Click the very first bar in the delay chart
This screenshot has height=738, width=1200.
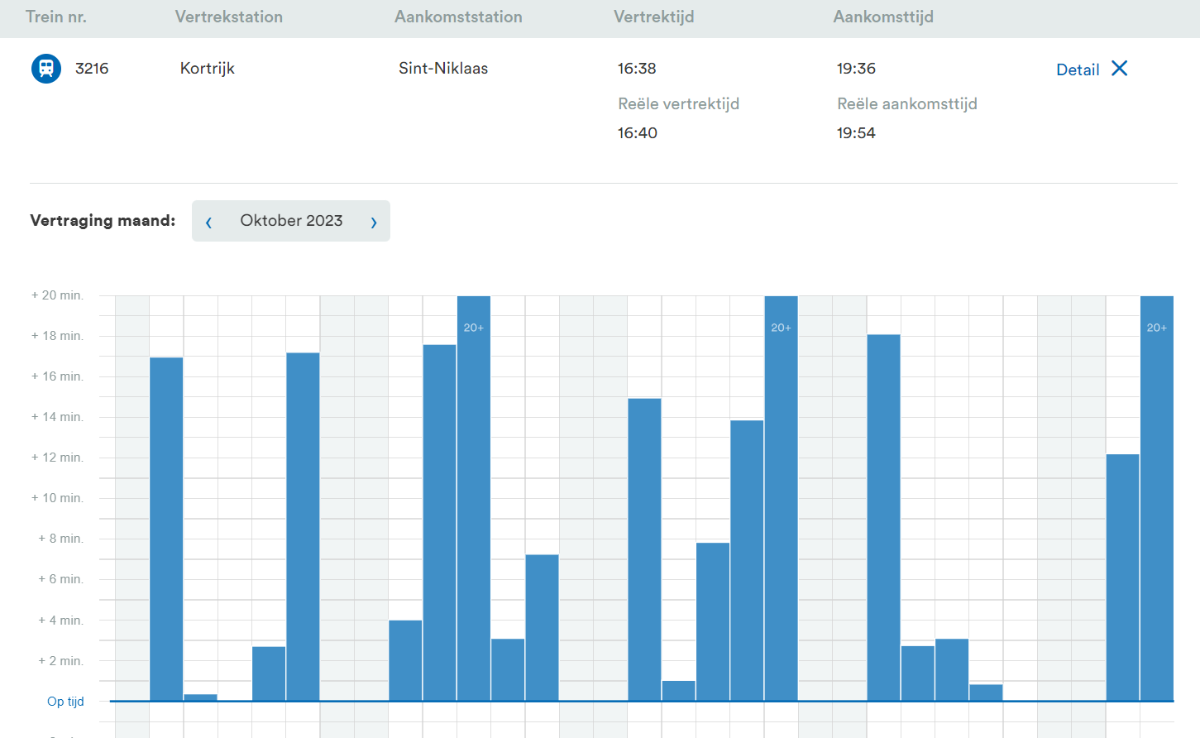(x=166, y=528)
